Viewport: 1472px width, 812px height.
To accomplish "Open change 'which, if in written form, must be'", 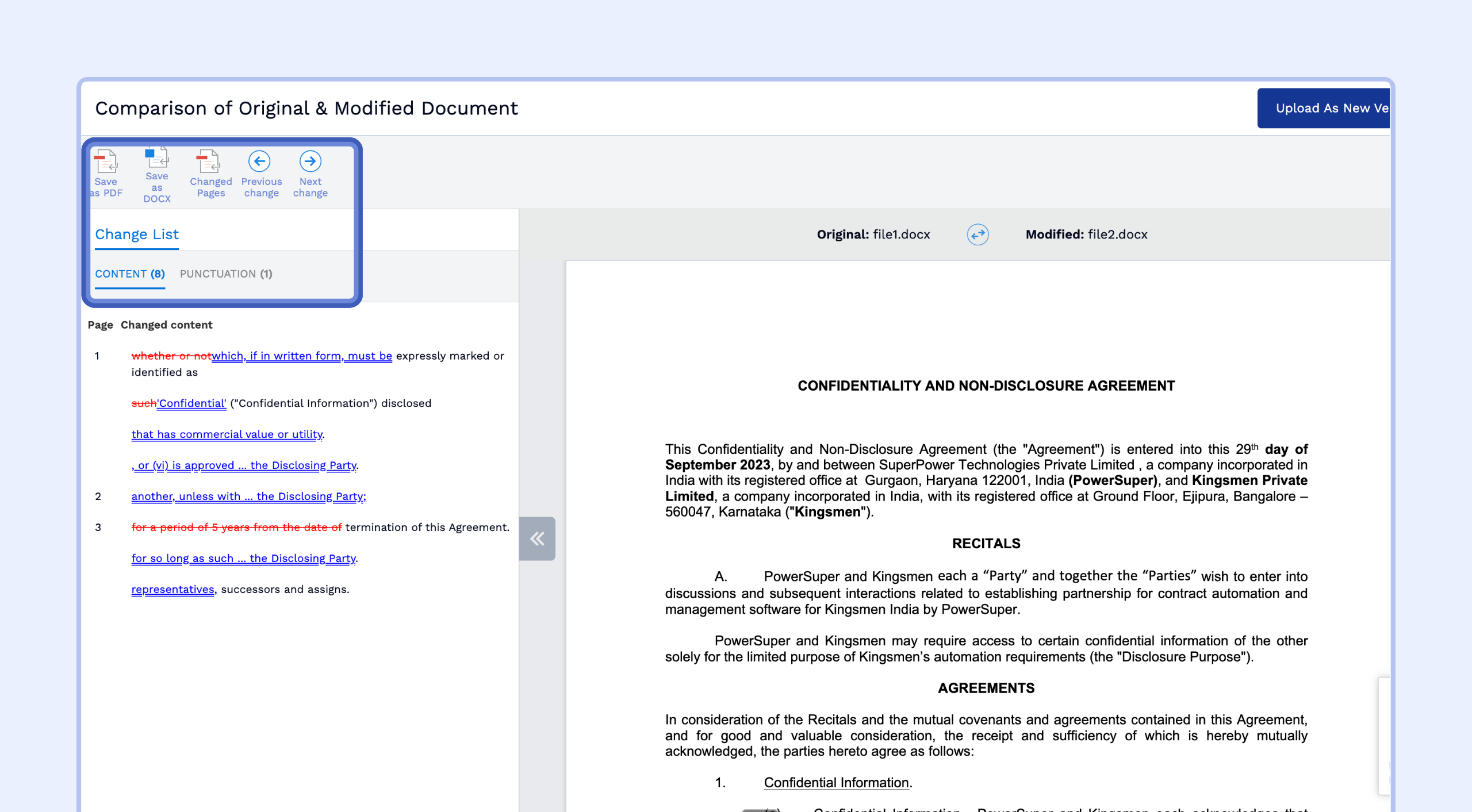I will pyautogui.click(x=301, y=356).
